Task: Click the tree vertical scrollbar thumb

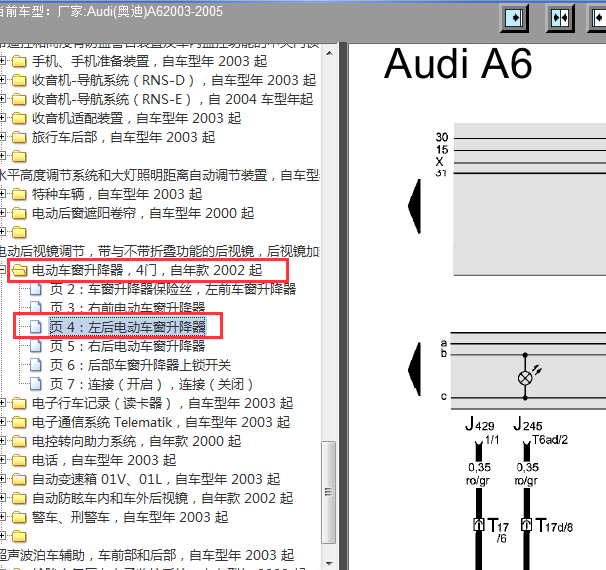Action: coord(329,492)
